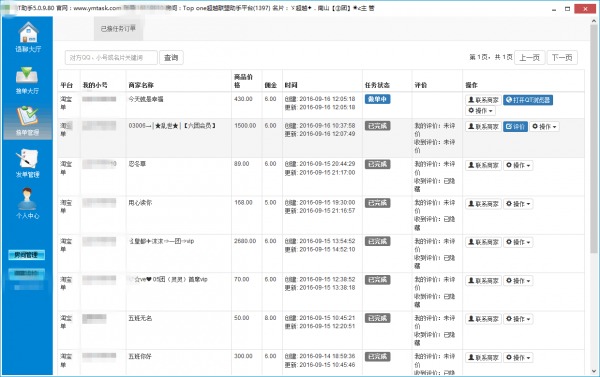Screen dimensions: 600x377
Task: Click the 商品价格 column header
Action: tap(243, 81)
